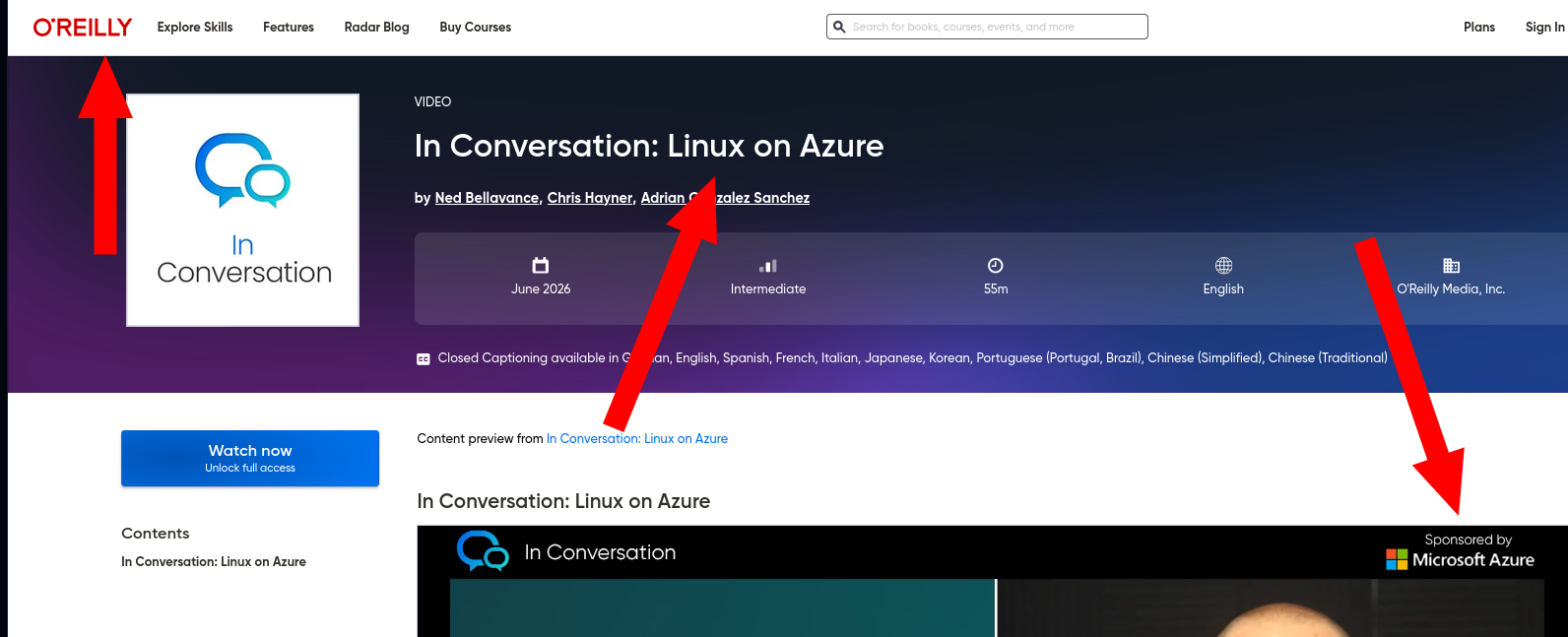1568x637 pixels.
Task: Click the 'Sponsored by' text
Action: point(1468,540)
